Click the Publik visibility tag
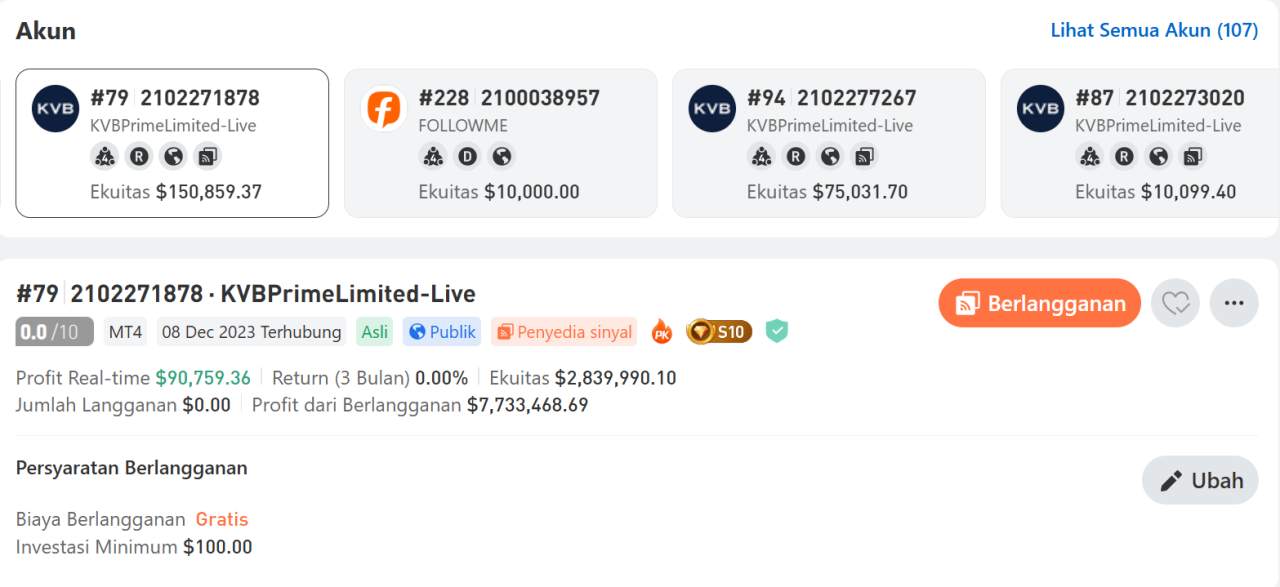1280x587 pixels. (x=442, y=332)
